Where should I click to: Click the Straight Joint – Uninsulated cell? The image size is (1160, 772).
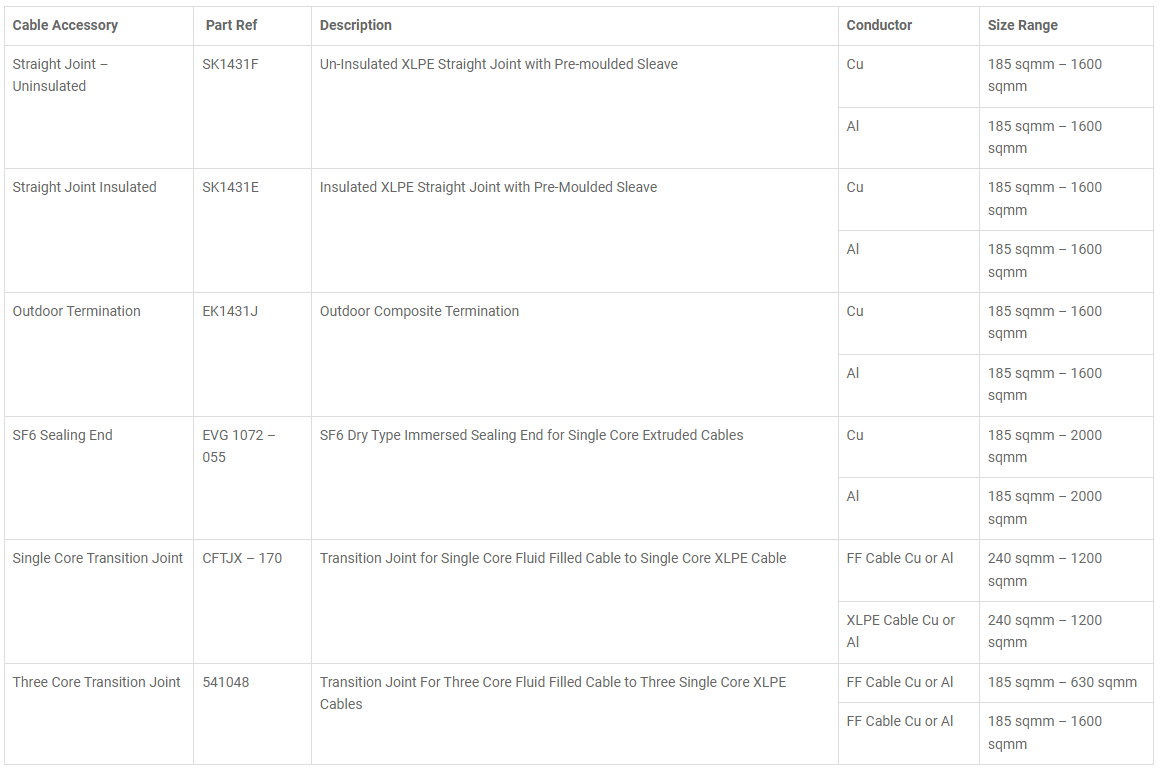pyautogui.click(x=60, y=75)
